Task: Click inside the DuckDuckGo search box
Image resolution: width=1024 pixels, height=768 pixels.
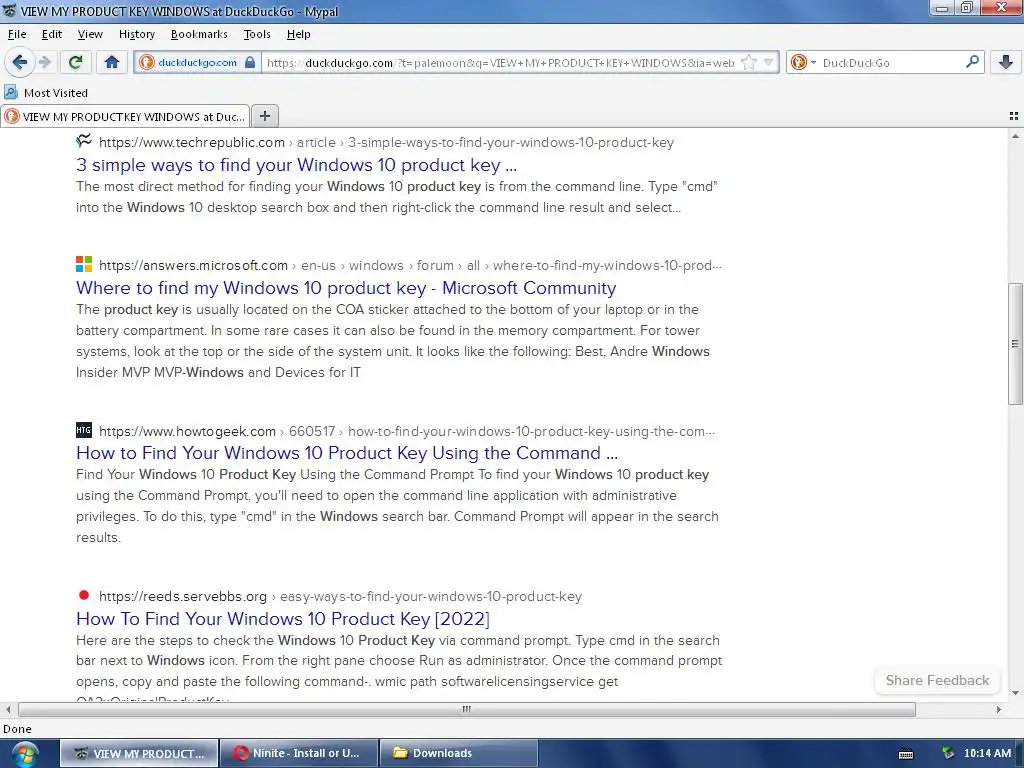Action: click(891, 63)
